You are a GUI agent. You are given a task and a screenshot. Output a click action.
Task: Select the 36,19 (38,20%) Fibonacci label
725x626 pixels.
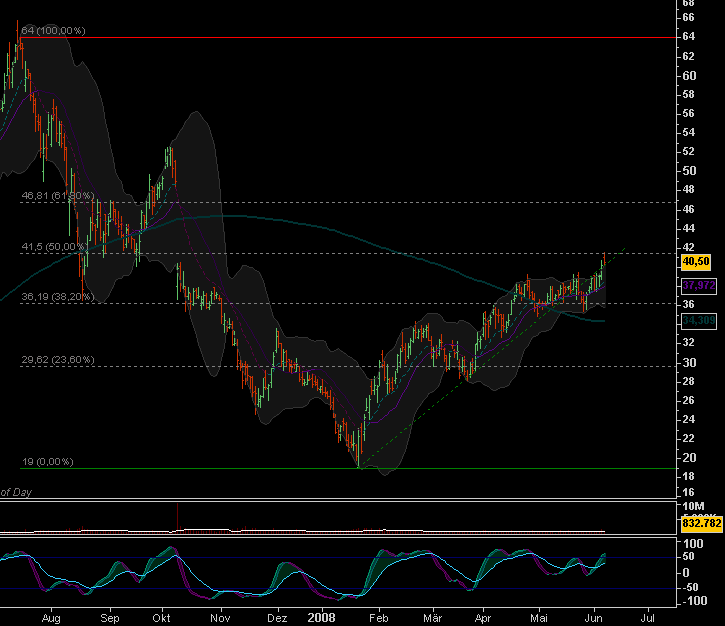[57, 297]
